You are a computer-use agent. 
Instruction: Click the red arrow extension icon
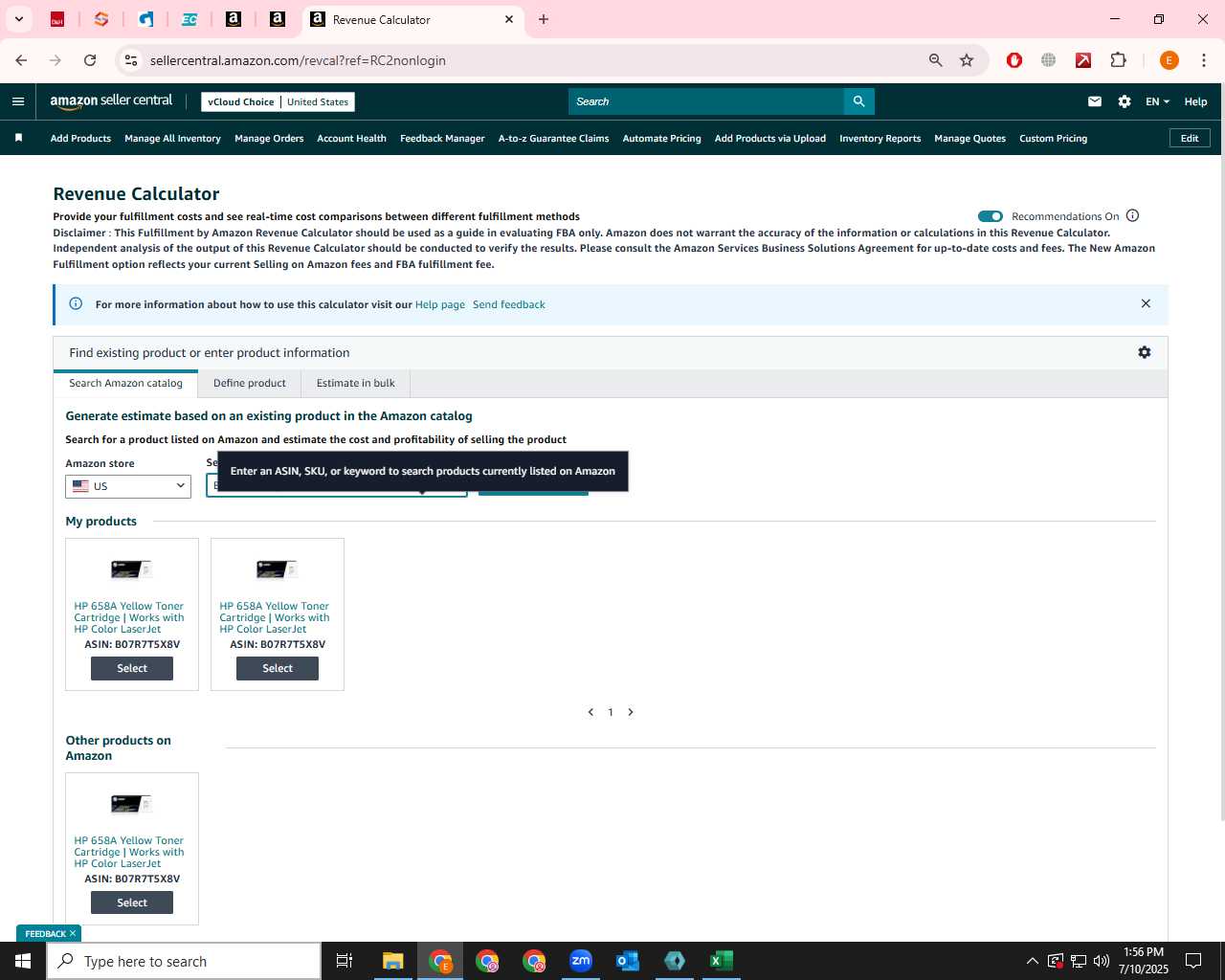click(x=1083, y=60)
